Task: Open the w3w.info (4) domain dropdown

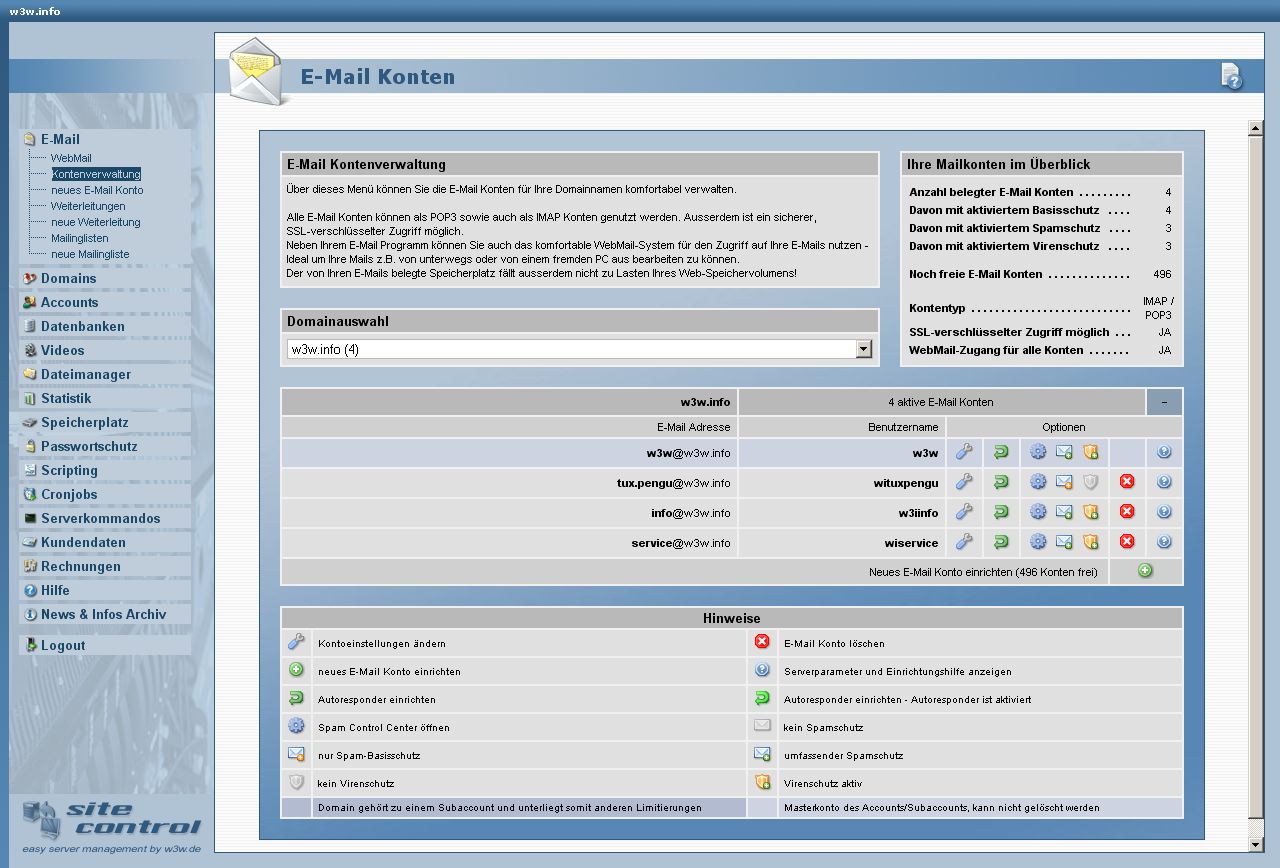Action: pos(580,349)
